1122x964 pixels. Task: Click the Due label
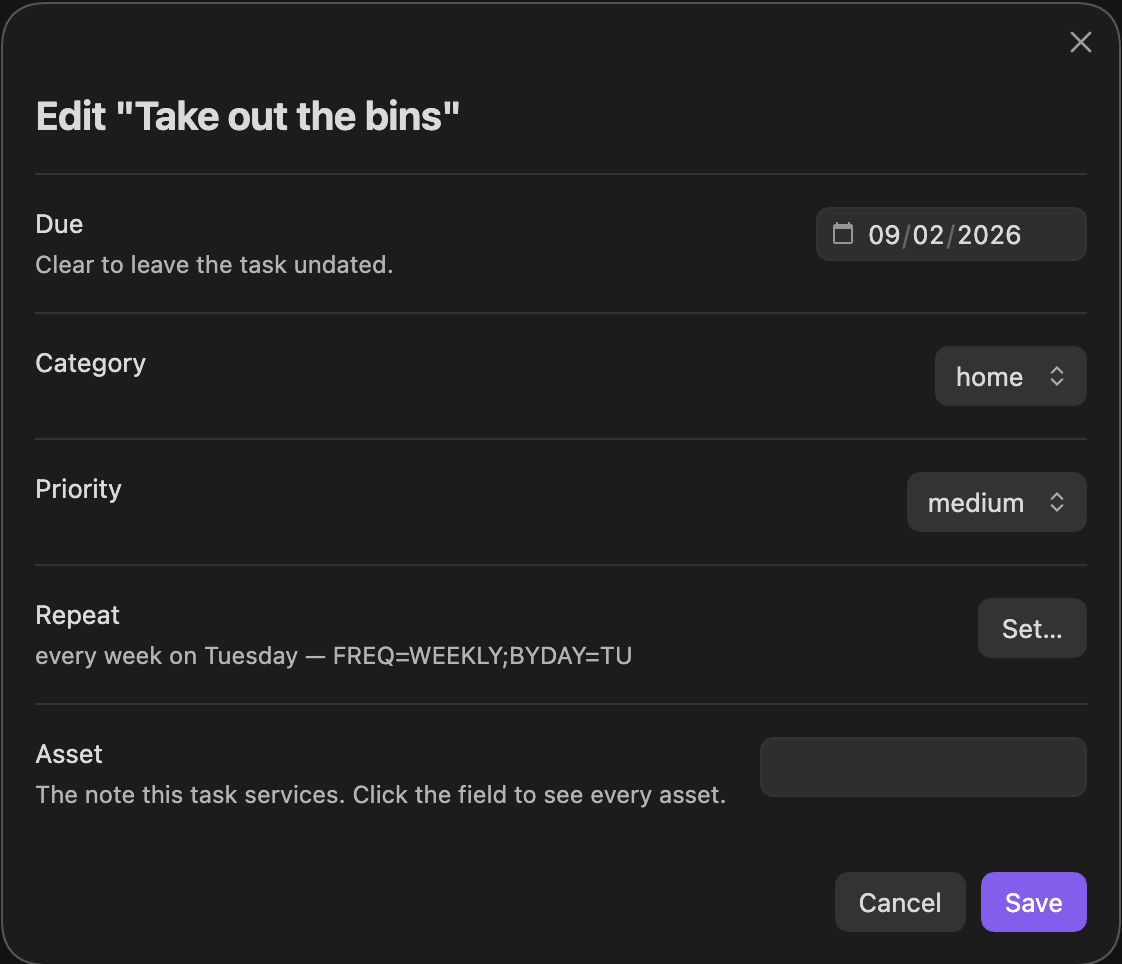click(x=59, y=224)
